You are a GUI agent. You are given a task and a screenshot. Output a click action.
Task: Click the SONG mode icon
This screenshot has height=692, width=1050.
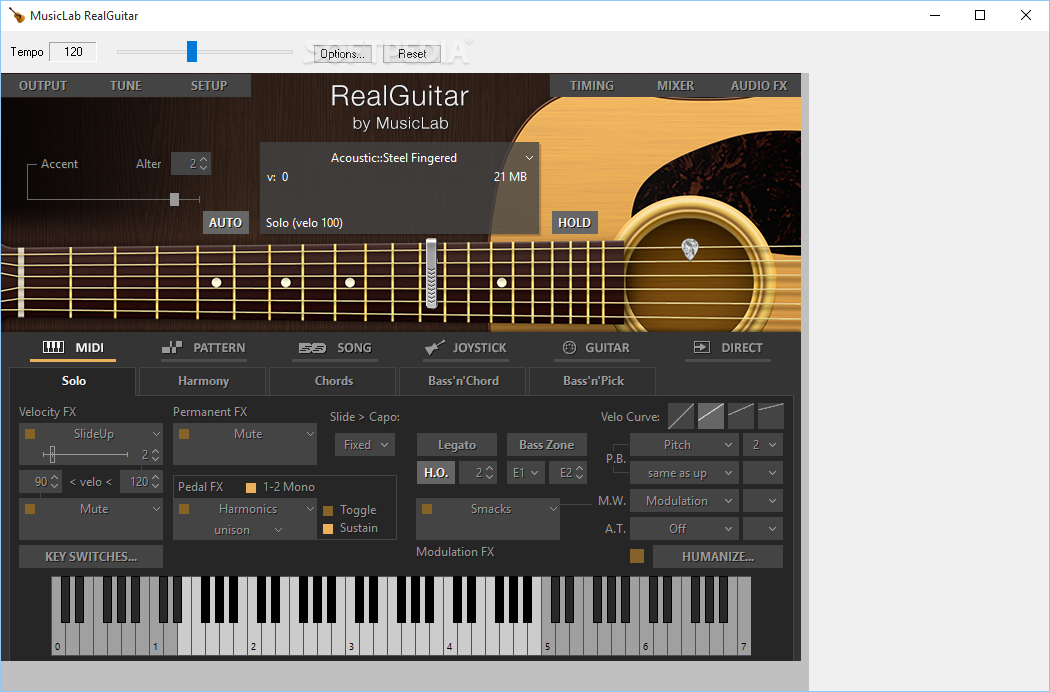click(312, 348)
